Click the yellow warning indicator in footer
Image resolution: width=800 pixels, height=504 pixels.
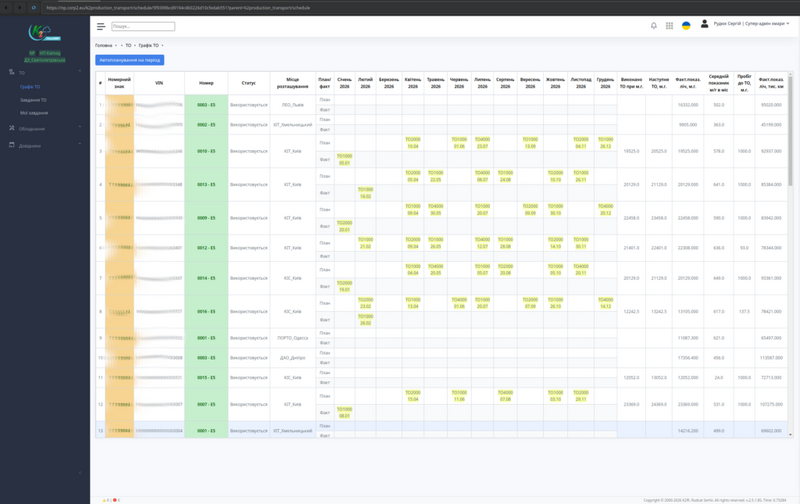click(105, 500)
